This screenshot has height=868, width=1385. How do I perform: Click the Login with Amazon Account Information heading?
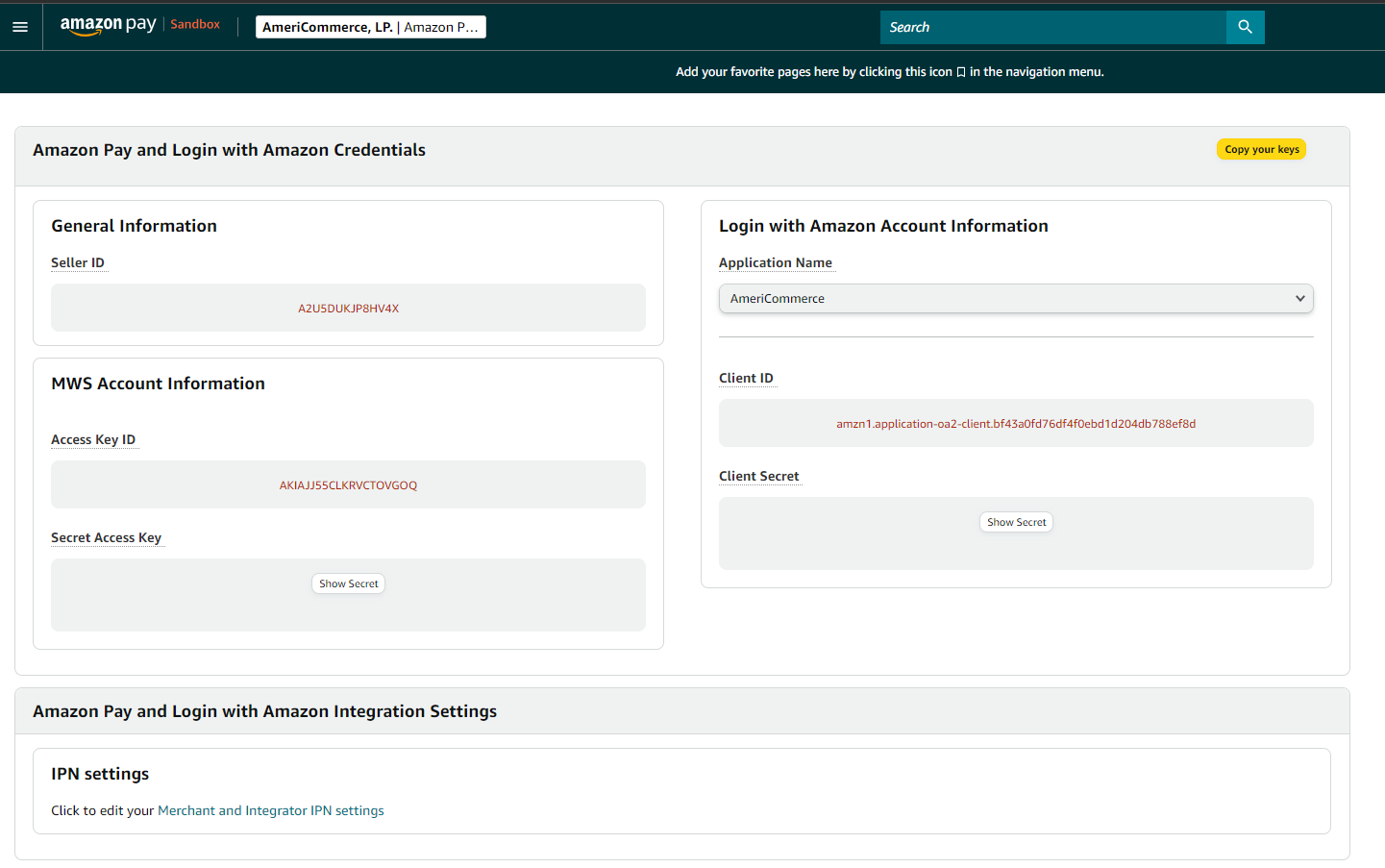pyautogui.click(x=883, y=226)
